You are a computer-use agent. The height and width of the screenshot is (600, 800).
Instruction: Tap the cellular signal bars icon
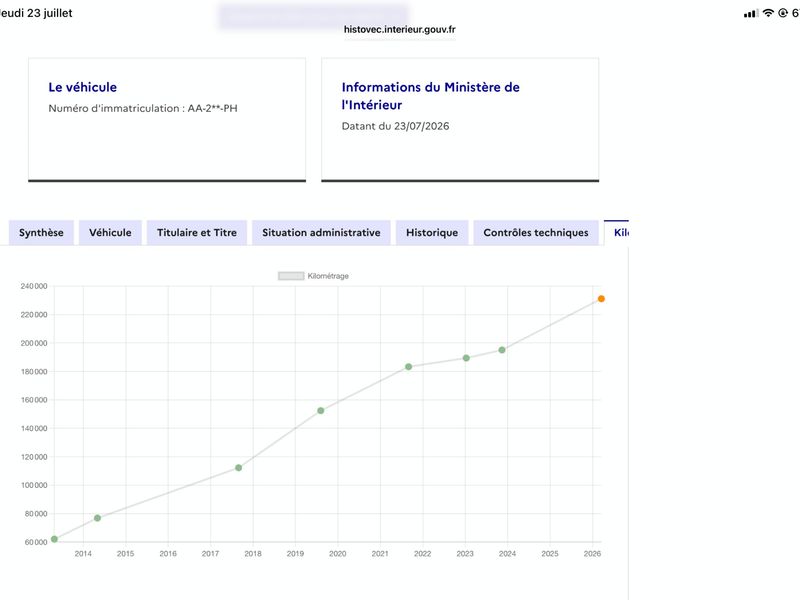(751, 13)
